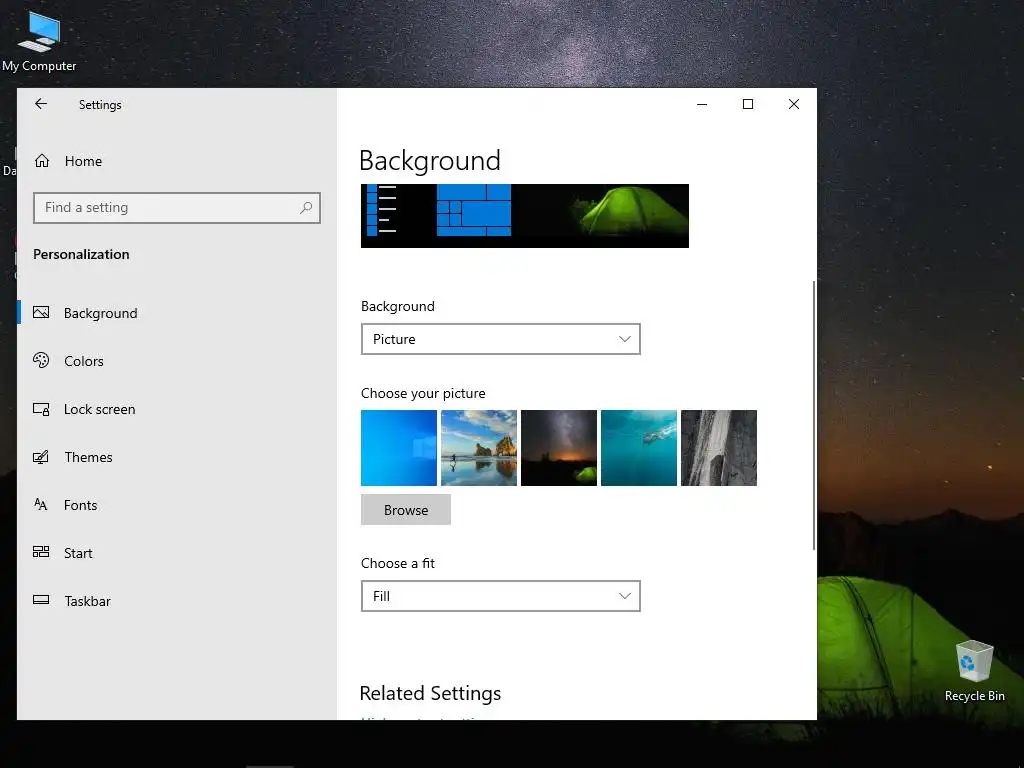Image resolution: width=1024 pixels, height=768 pixels.
Task: Click the Colors palette icon
Action: coord(41,360)
